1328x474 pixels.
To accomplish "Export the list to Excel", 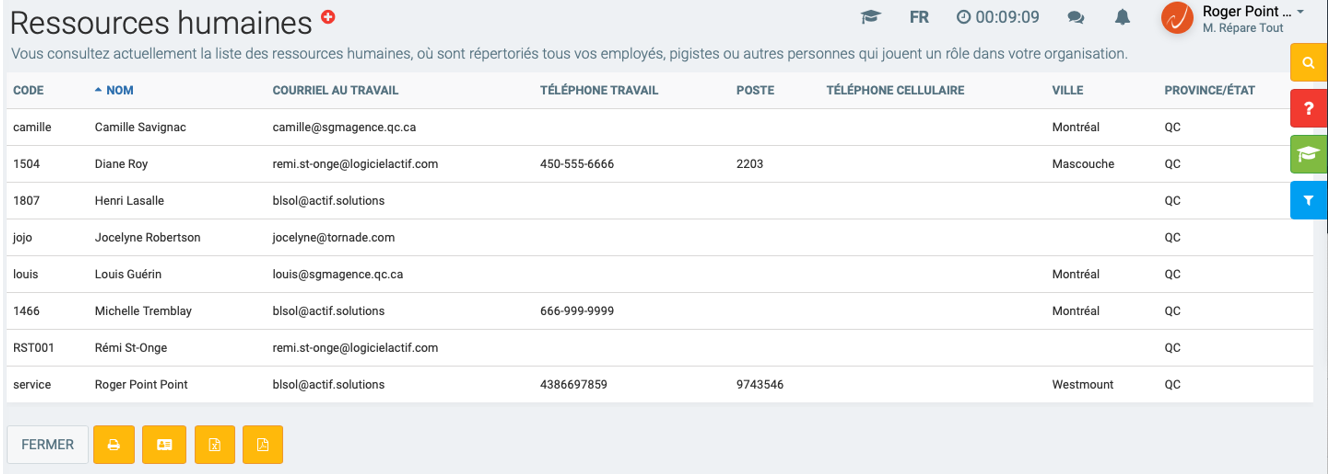I will pyautogui.click(x=214, y=445).
